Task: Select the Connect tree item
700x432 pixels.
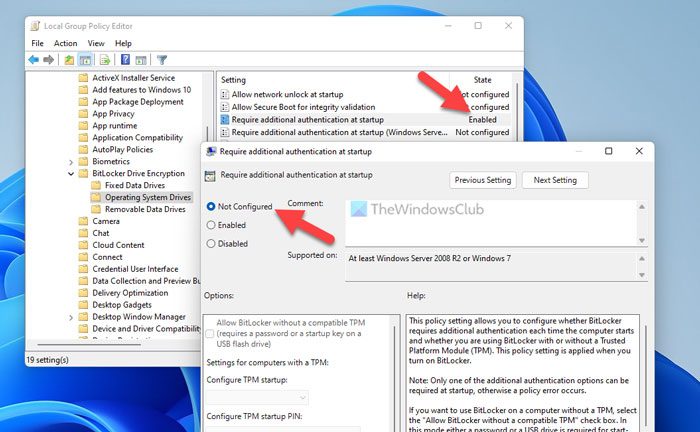Action: point(107,257)
